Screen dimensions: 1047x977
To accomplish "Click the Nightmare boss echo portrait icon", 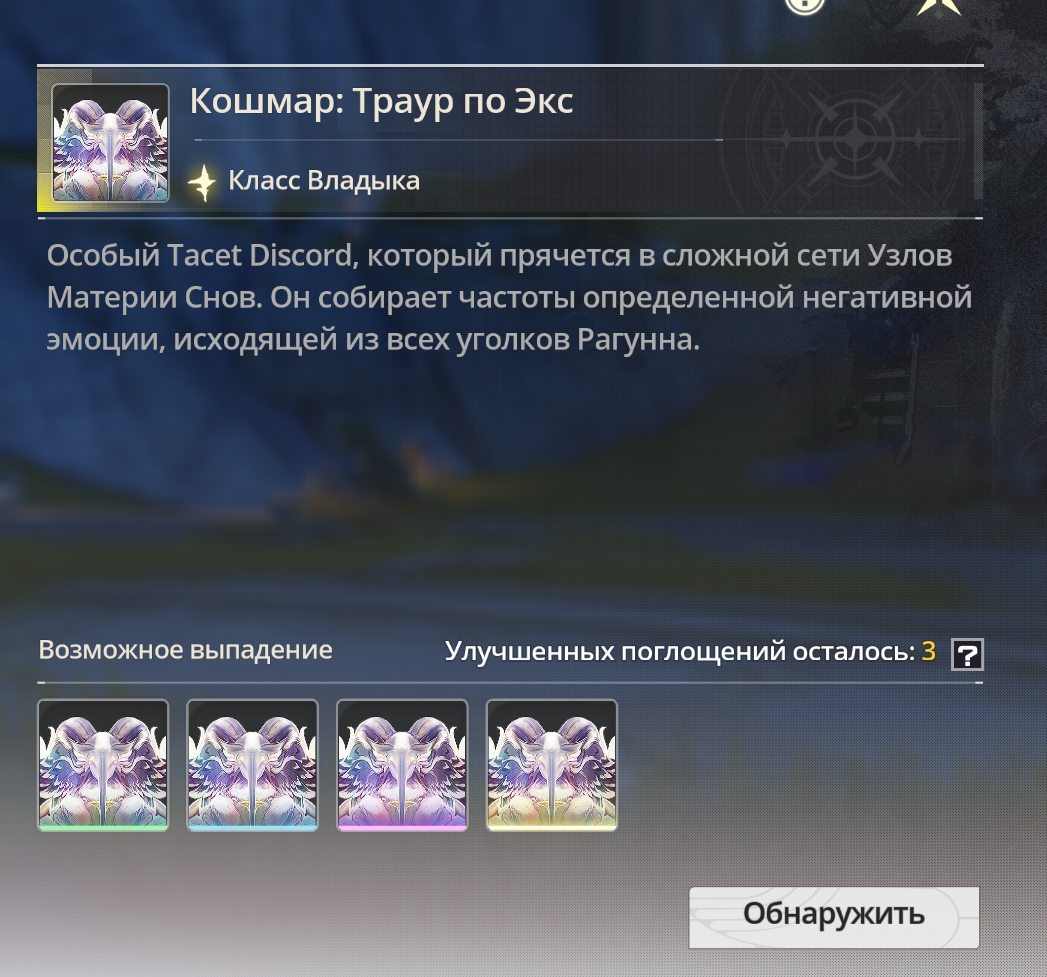I will 110,142.
